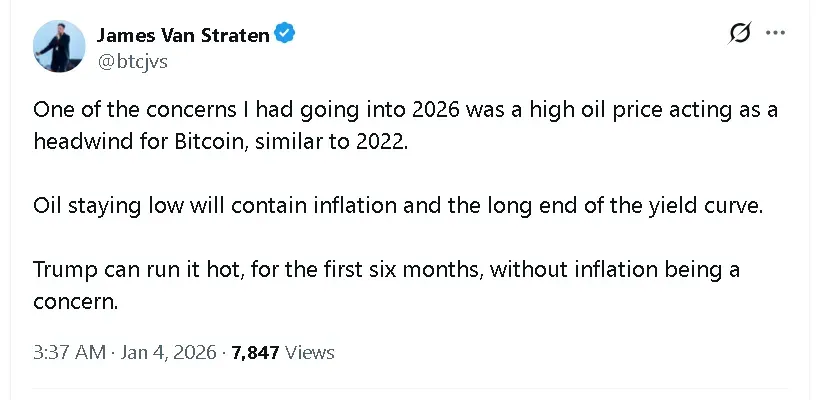Click the word "concern." on the last line
Screen dimensions: 822x400
[x=75, y=300]
